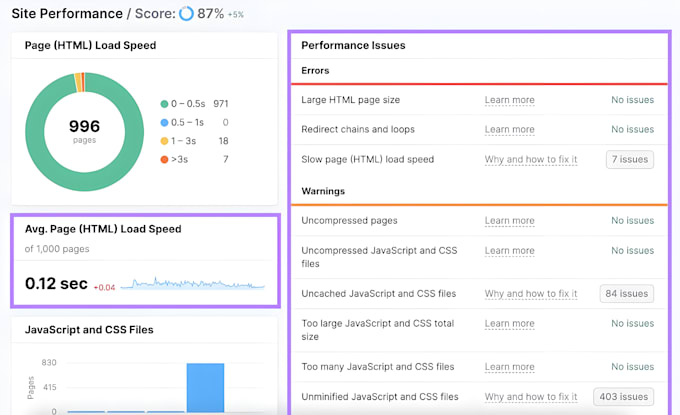Learn more about Too large JavaScript CSS size
Screen dimensions: 680x415
[x=510, y=324]
